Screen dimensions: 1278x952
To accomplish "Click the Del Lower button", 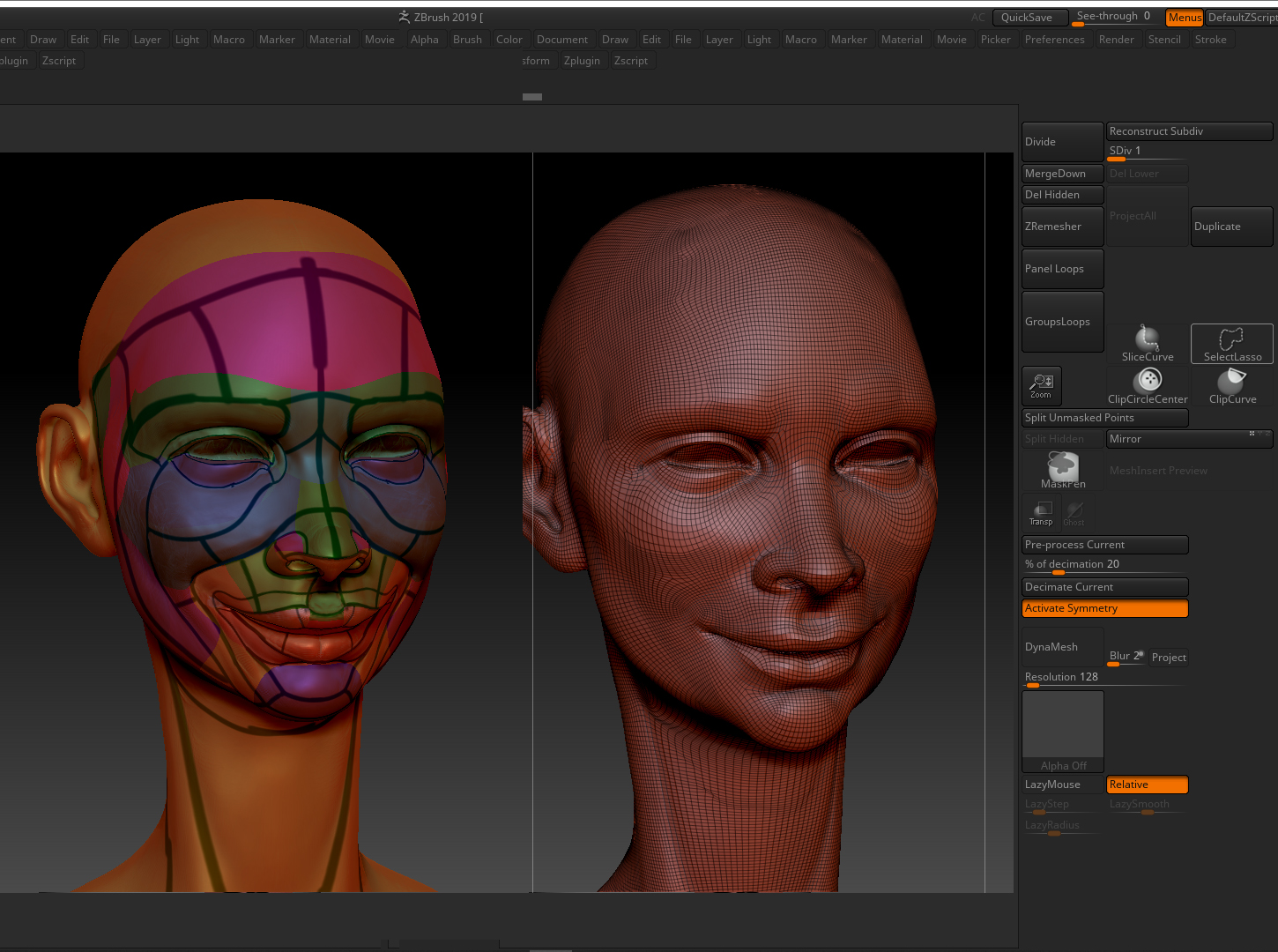I will [1148, 174].
